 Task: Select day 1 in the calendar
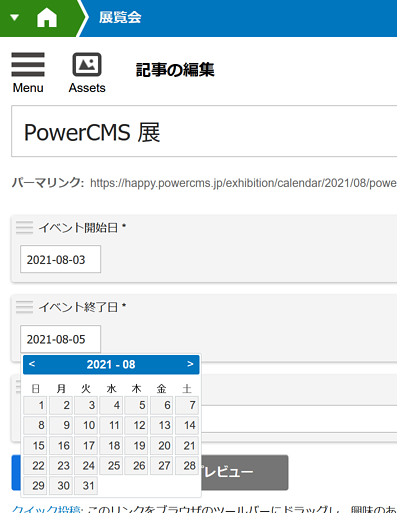point(35,405)
